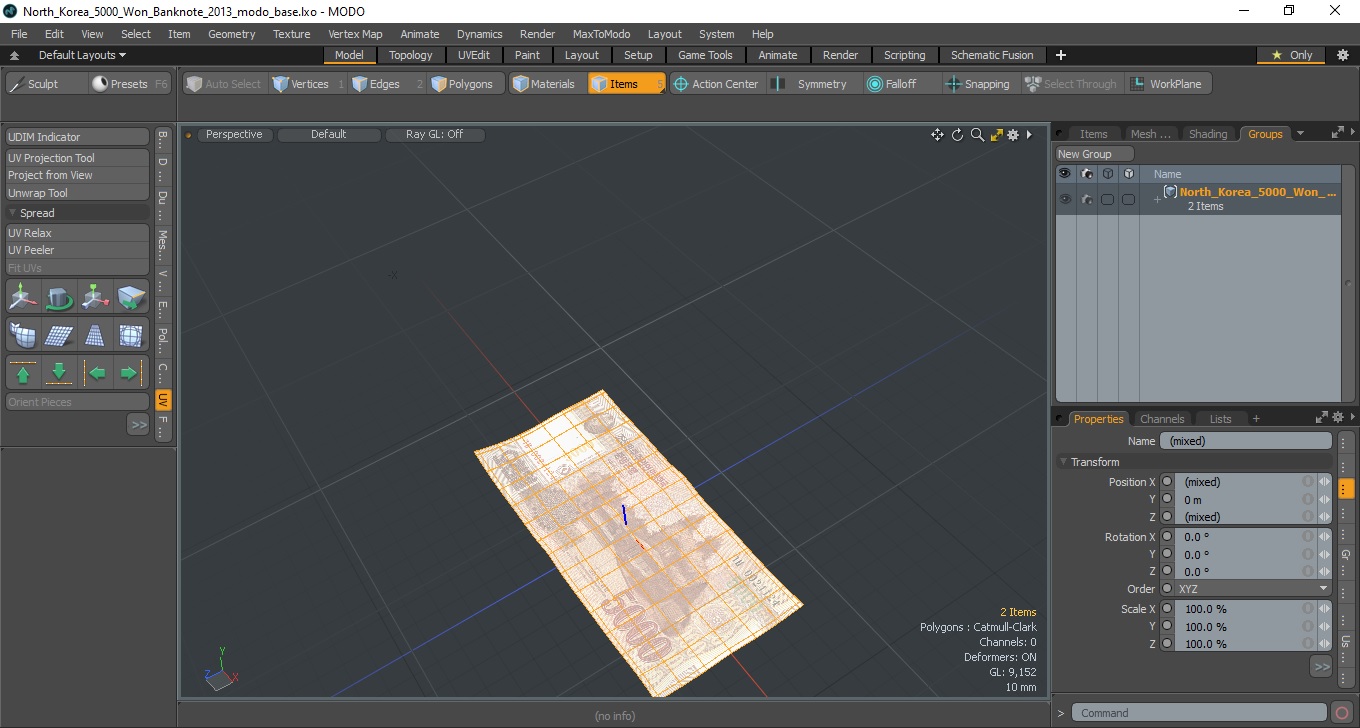Toggle Auto Select mode
The image size is (1360, 728).
[224, 84]
